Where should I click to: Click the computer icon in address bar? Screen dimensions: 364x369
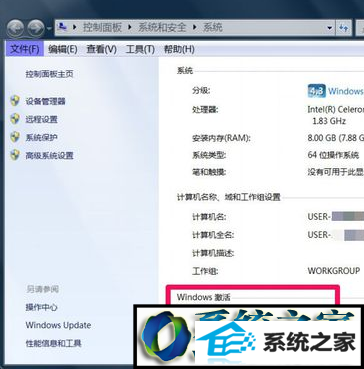click(x=62, y=28)
